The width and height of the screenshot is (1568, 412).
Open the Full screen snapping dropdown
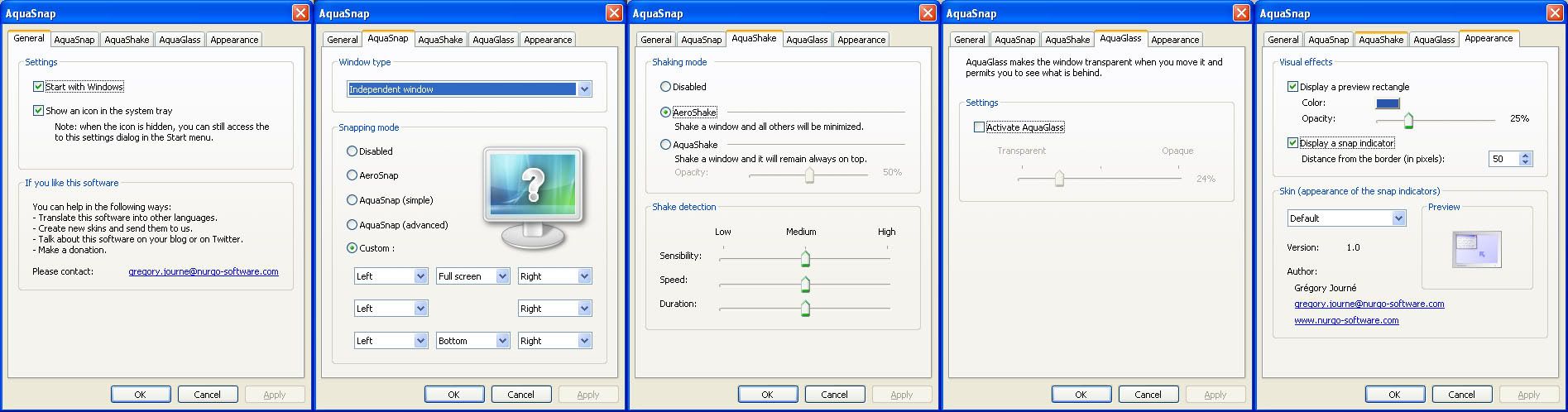472,275
